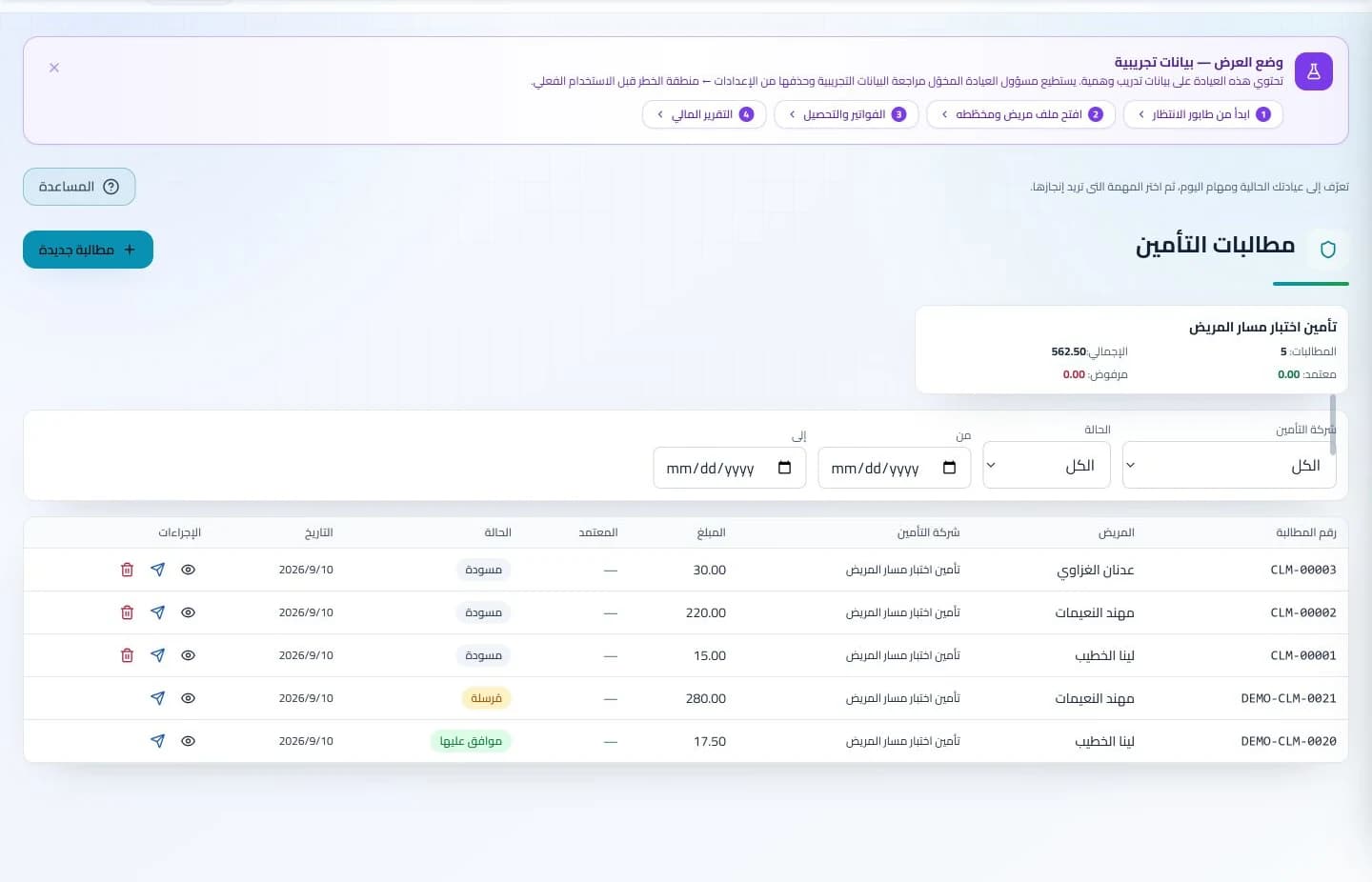Go to step 1 ابدأ من طابور الانتظار

click(1203, 114)
